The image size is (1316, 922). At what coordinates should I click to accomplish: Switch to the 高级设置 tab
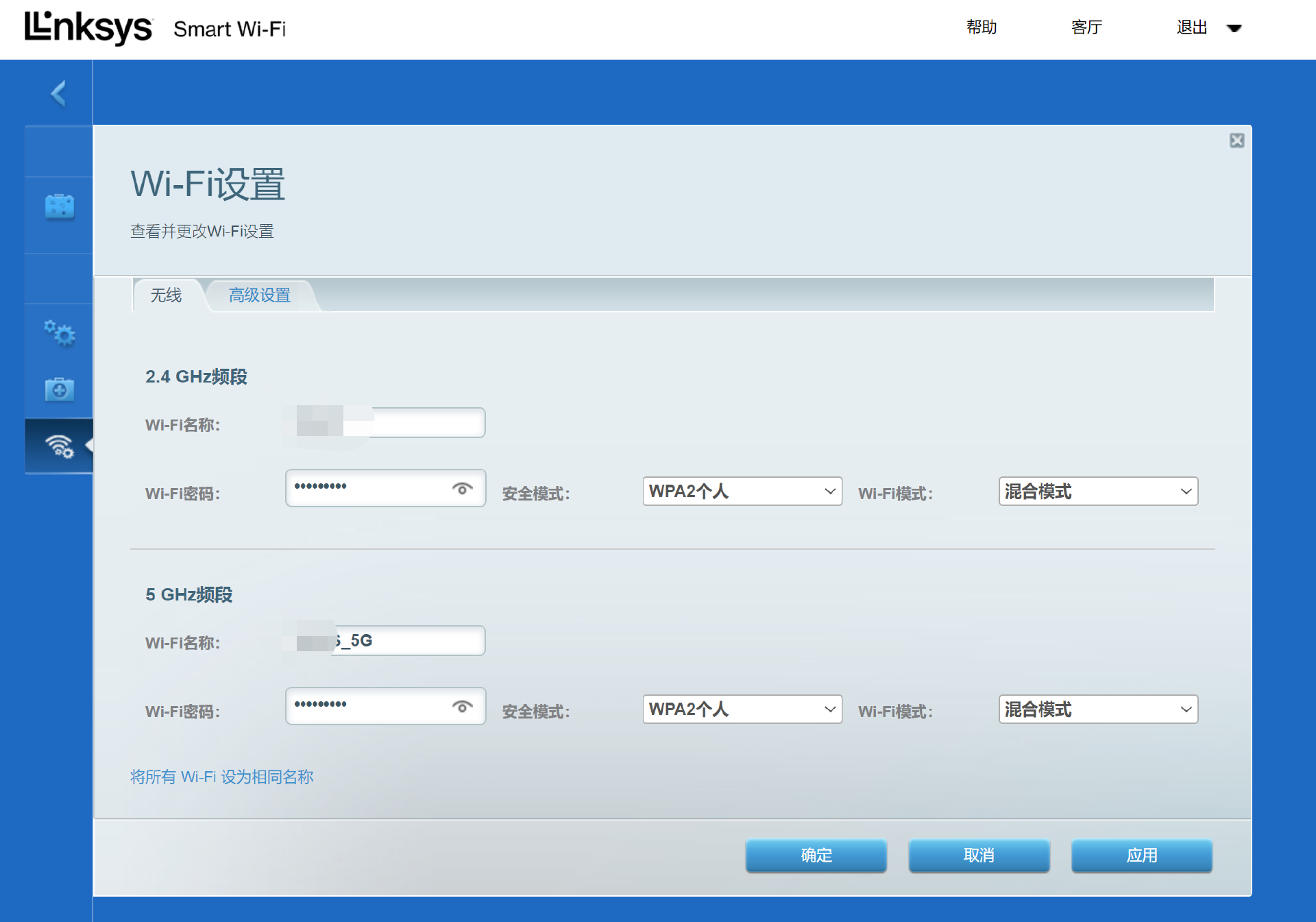[x=260, y=295]
